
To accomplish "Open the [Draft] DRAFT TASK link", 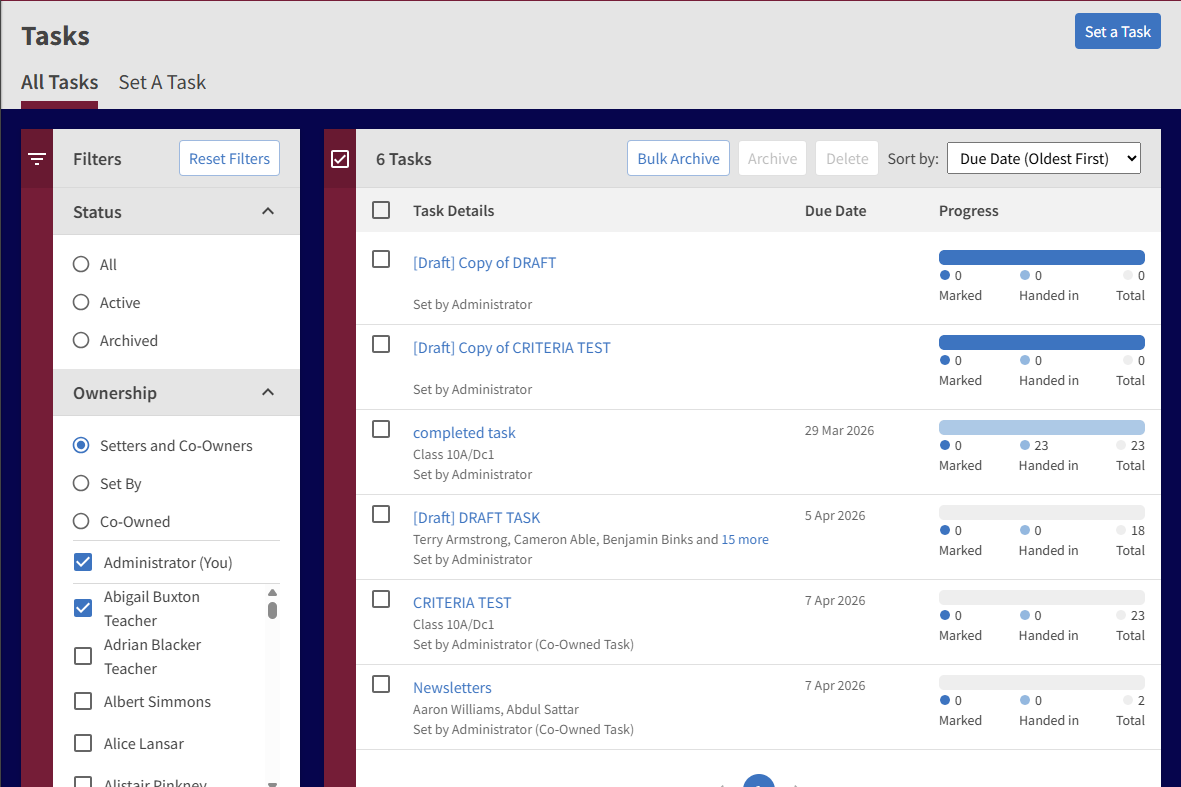I will (476, 518).
